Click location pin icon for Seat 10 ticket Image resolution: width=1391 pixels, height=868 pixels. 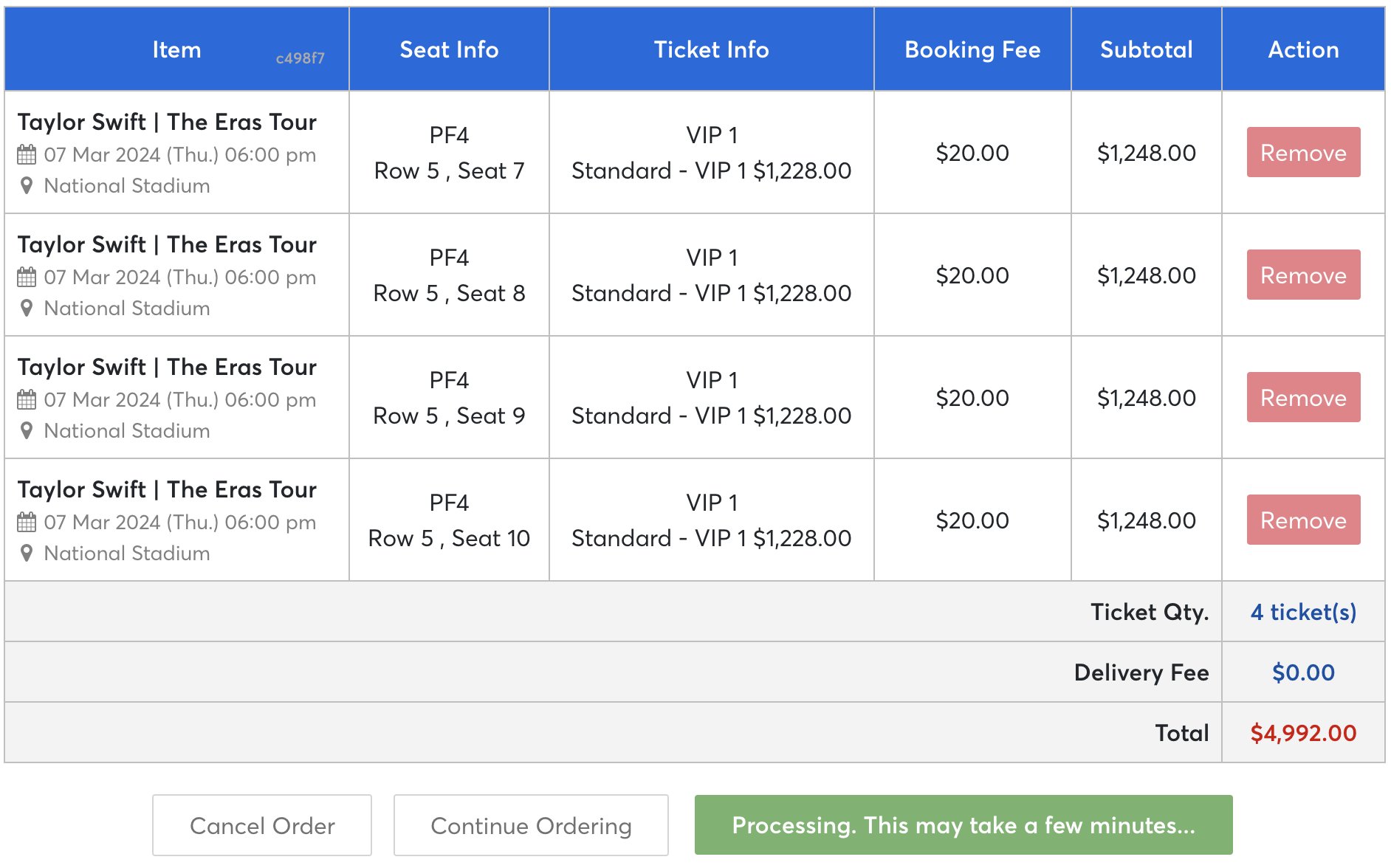click(27, 554)
